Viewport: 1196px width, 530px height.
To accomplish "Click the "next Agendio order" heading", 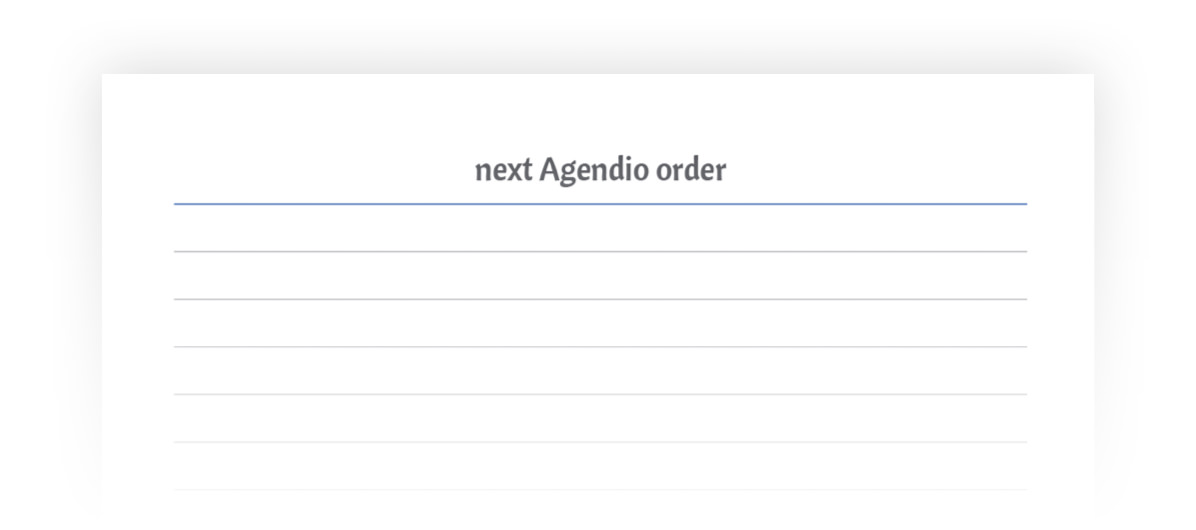I will [x=600, y=171].
